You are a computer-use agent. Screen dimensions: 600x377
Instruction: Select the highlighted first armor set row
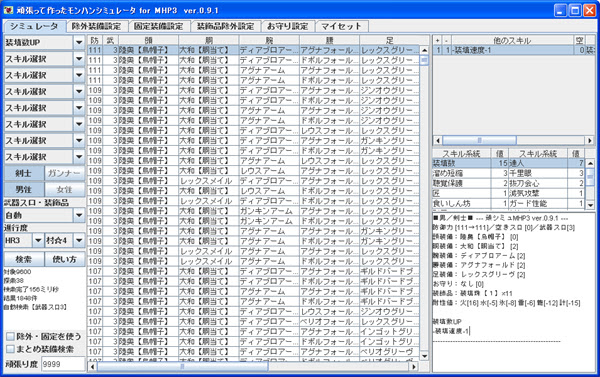point(253,50)
